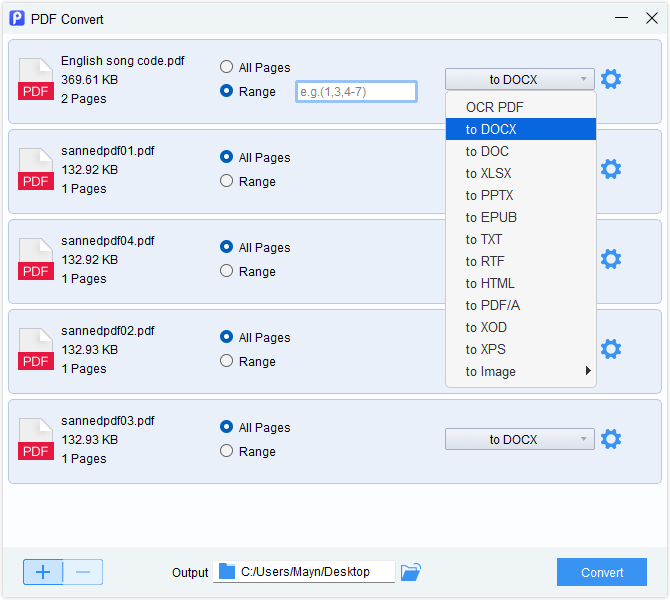Choose to PDF/A from format list
Screen dimensions: 670x600
(492, 305)
